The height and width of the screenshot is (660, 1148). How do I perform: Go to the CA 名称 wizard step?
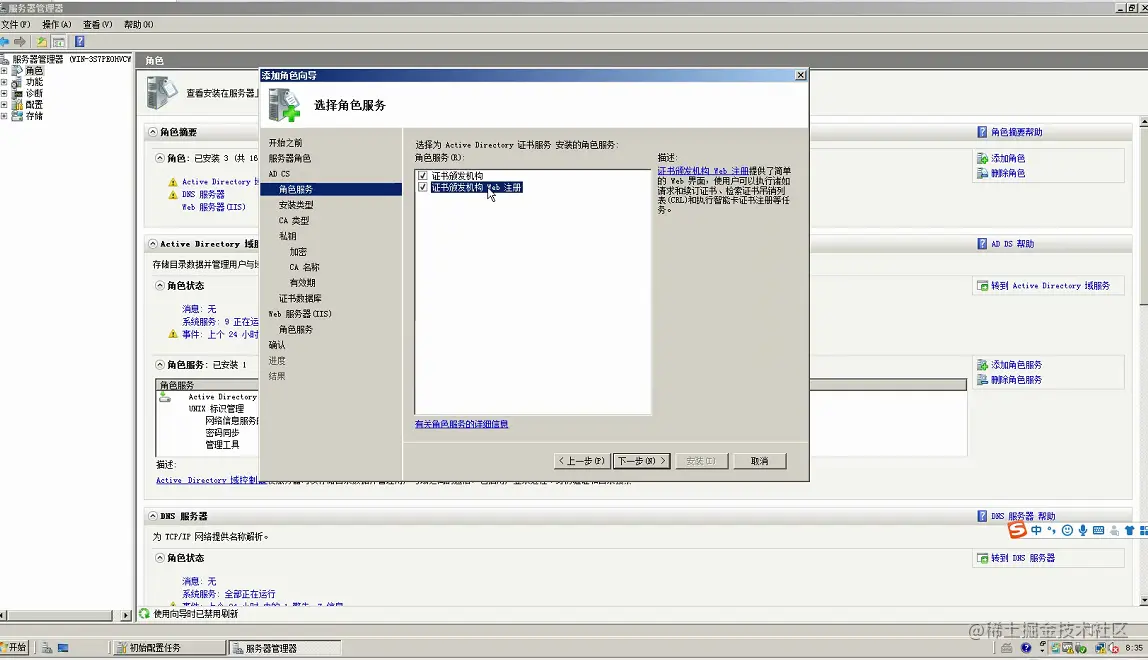304,267
